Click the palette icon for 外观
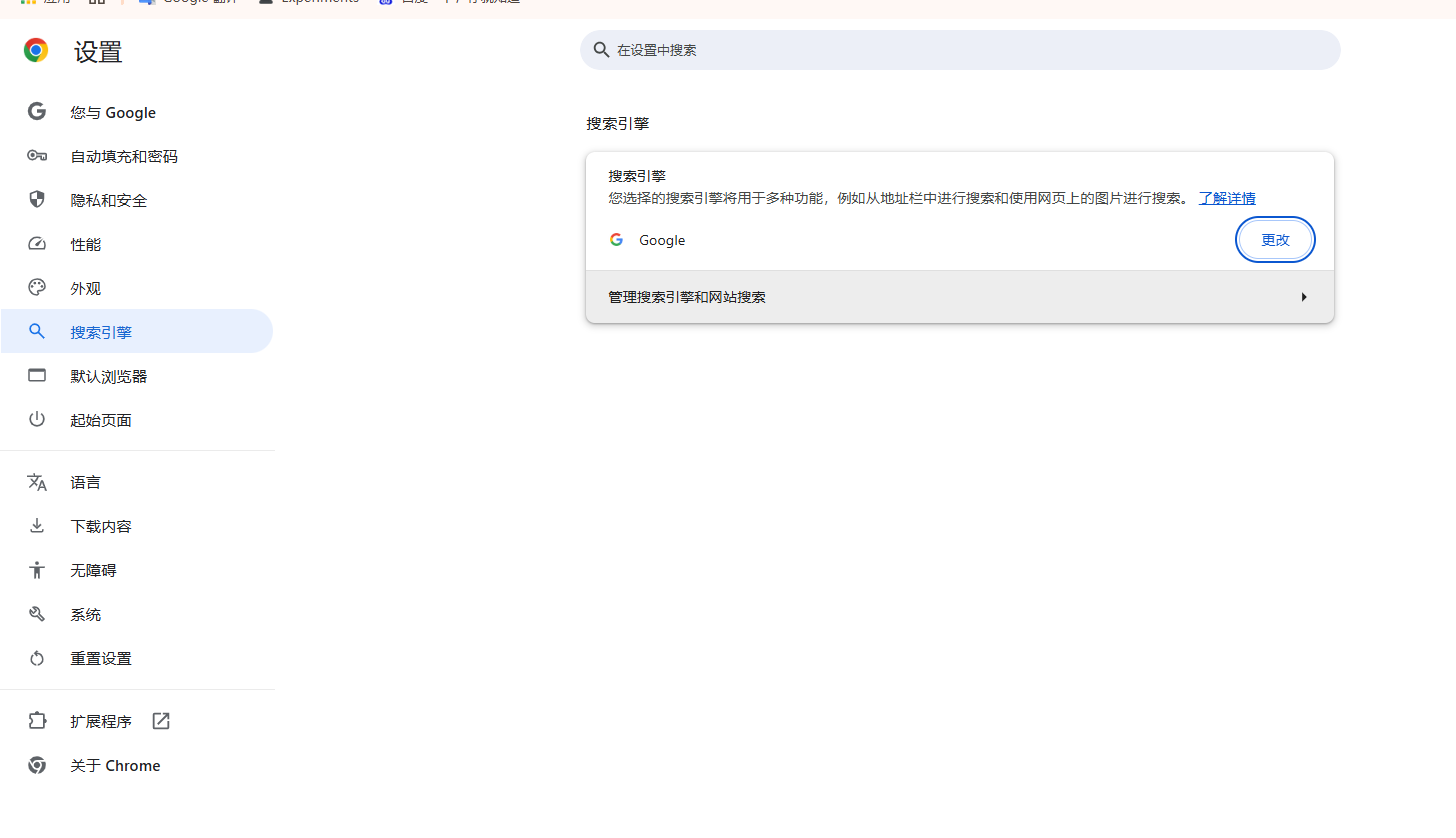 click(x=37, y=288)
